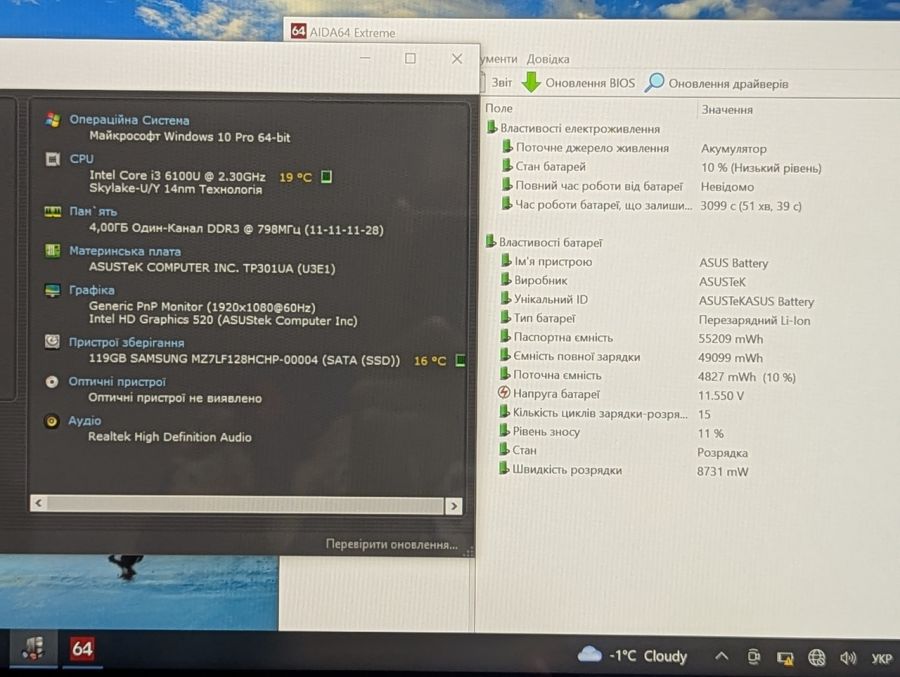Click the memory module icon beside Пам'ять
900x677 pixels.
pyautogui.click(x=53, y=212)
